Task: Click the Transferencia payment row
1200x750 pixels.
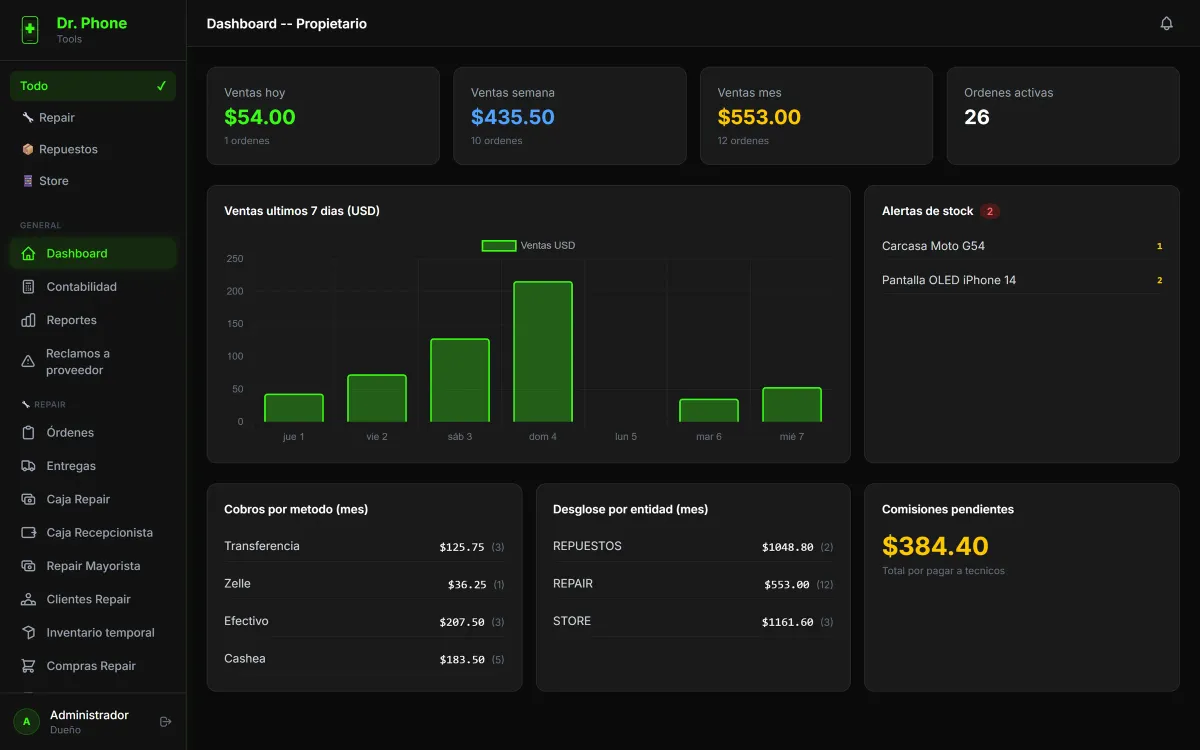Action: pos(364,546)
